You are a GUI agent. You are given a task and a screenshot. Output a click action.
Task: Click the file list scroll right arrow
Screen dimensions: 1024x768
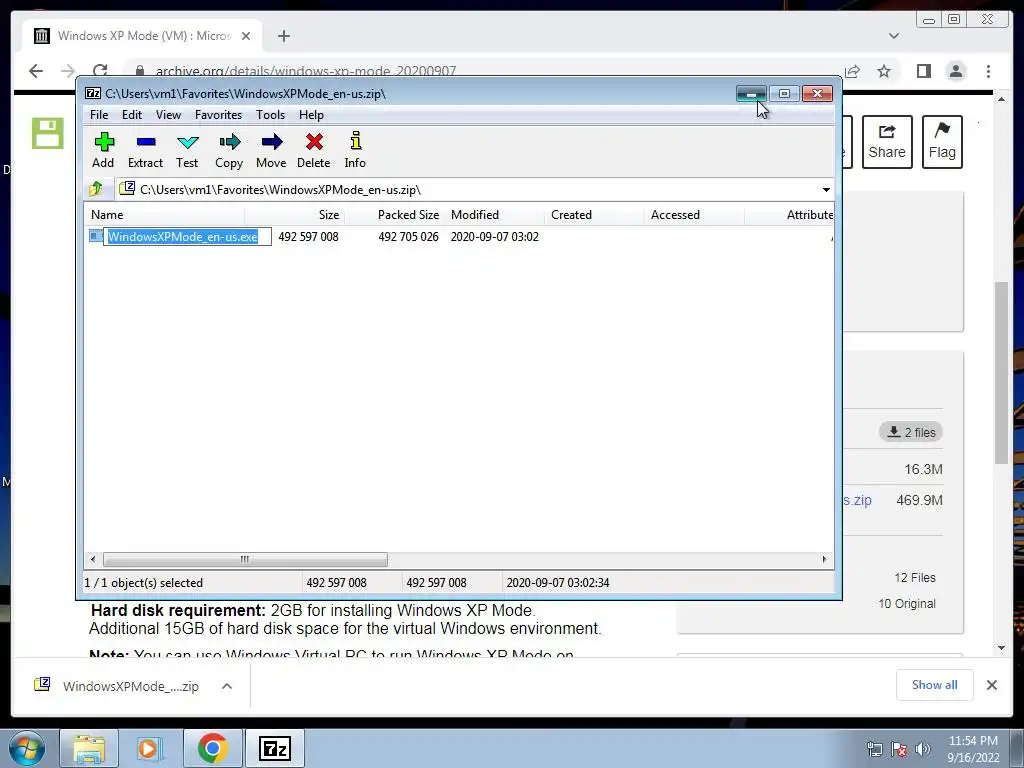point(824,559)
